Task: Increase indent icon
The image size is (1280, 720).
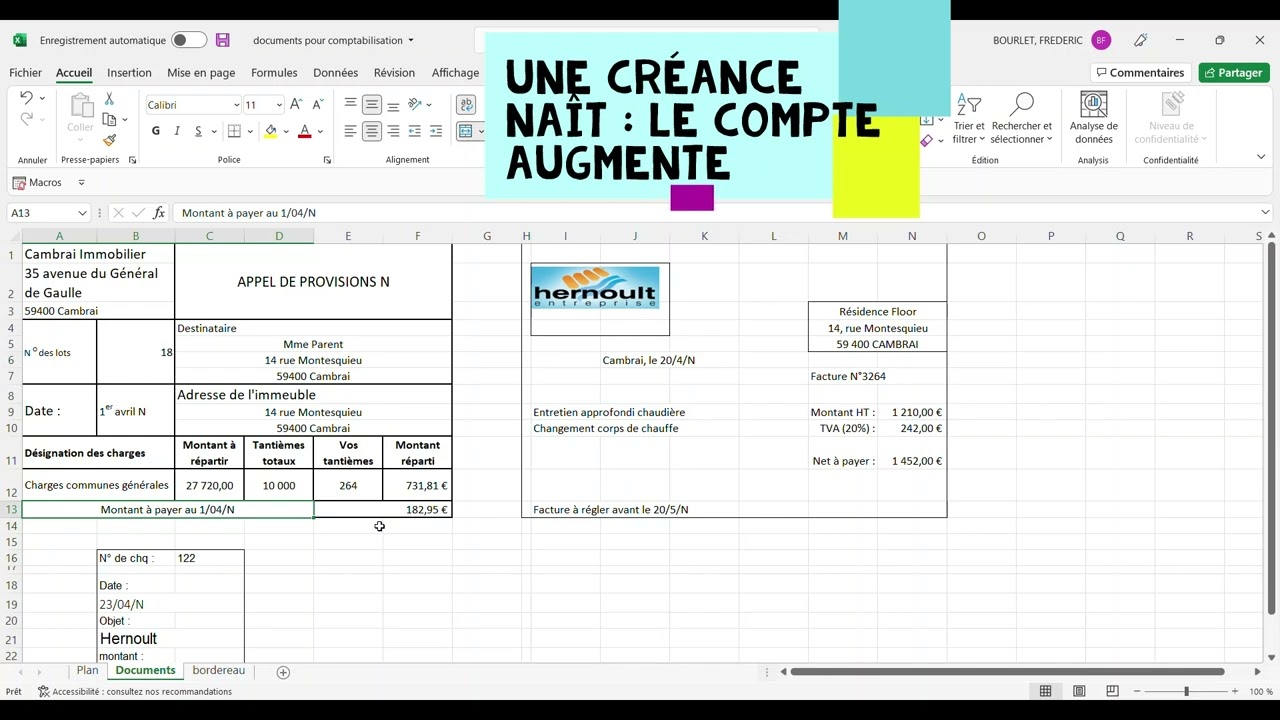Action: click(x=436, y=131)
